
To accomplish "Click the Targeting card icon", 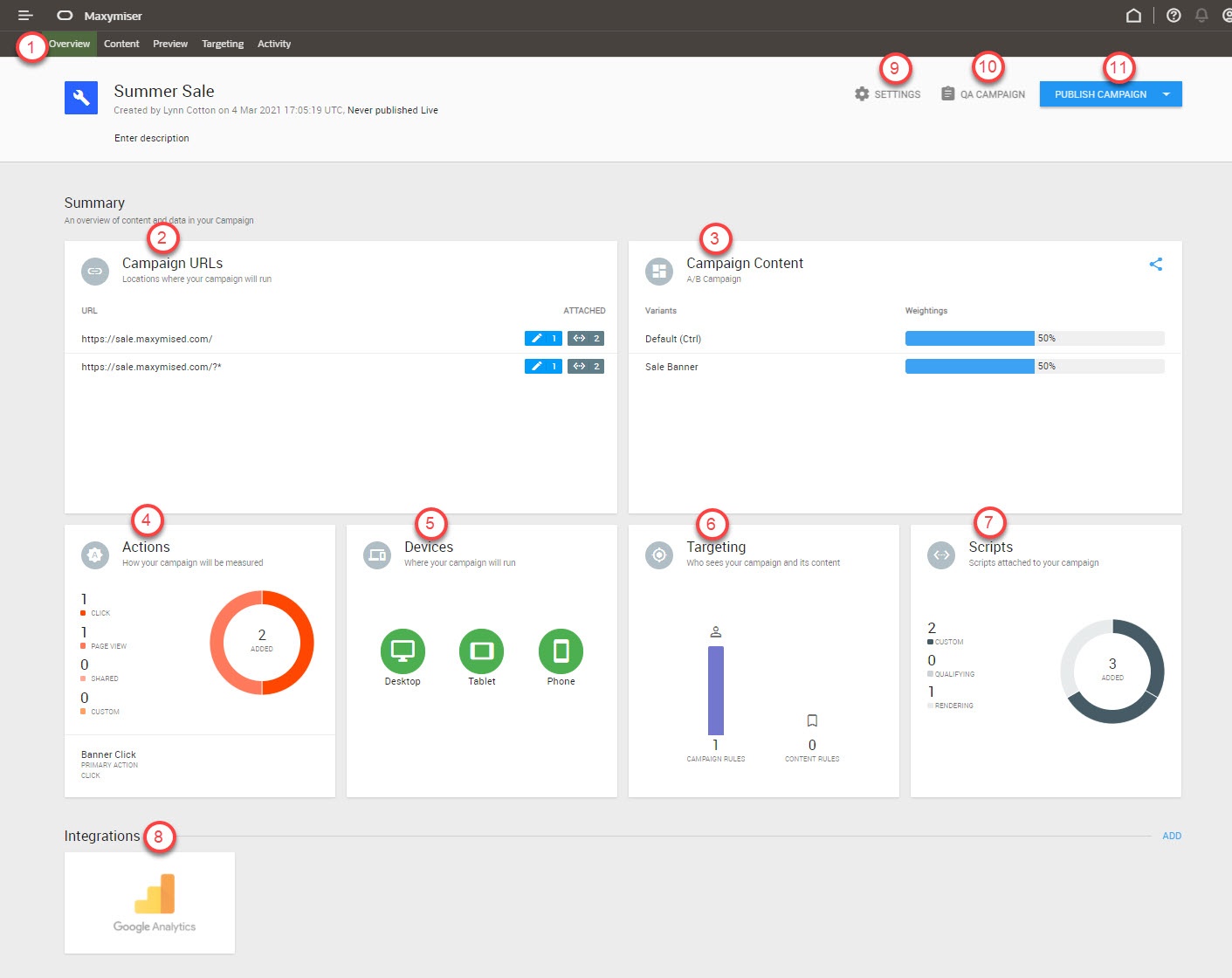I will click(x=659, y=555).
